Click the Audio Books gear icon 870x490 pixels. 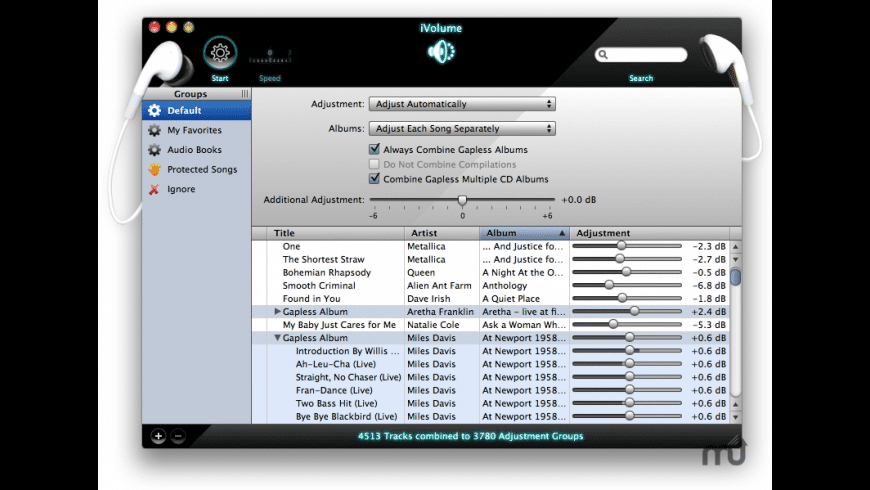[x=154, y=150]
